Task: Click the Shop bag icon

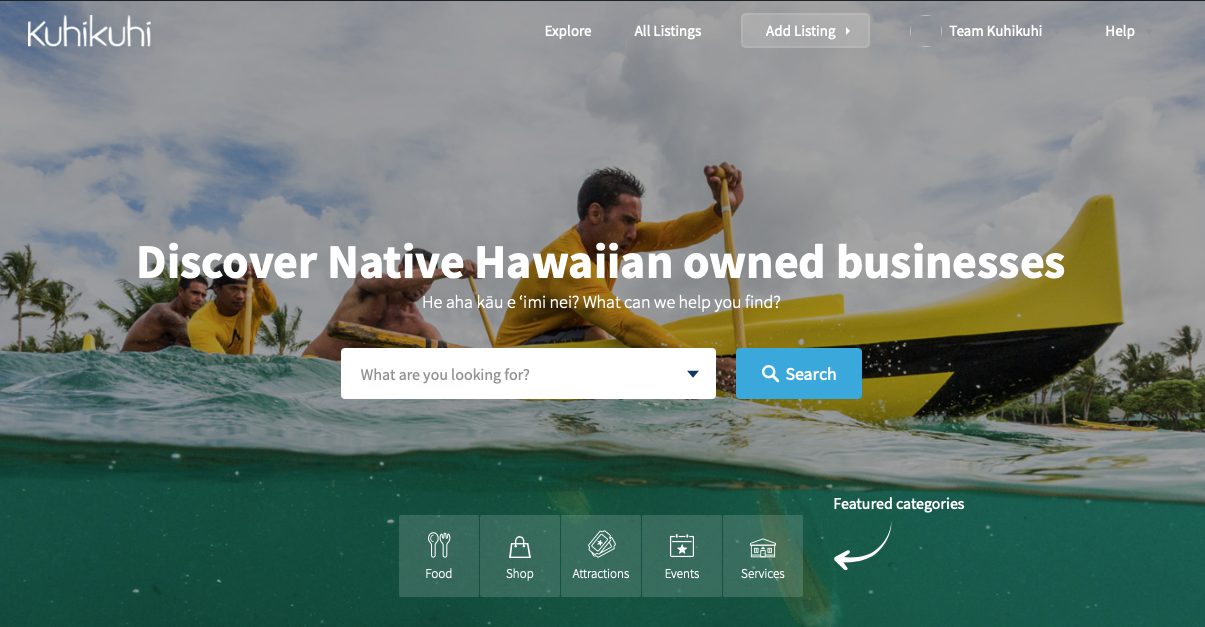Action: 519,546
